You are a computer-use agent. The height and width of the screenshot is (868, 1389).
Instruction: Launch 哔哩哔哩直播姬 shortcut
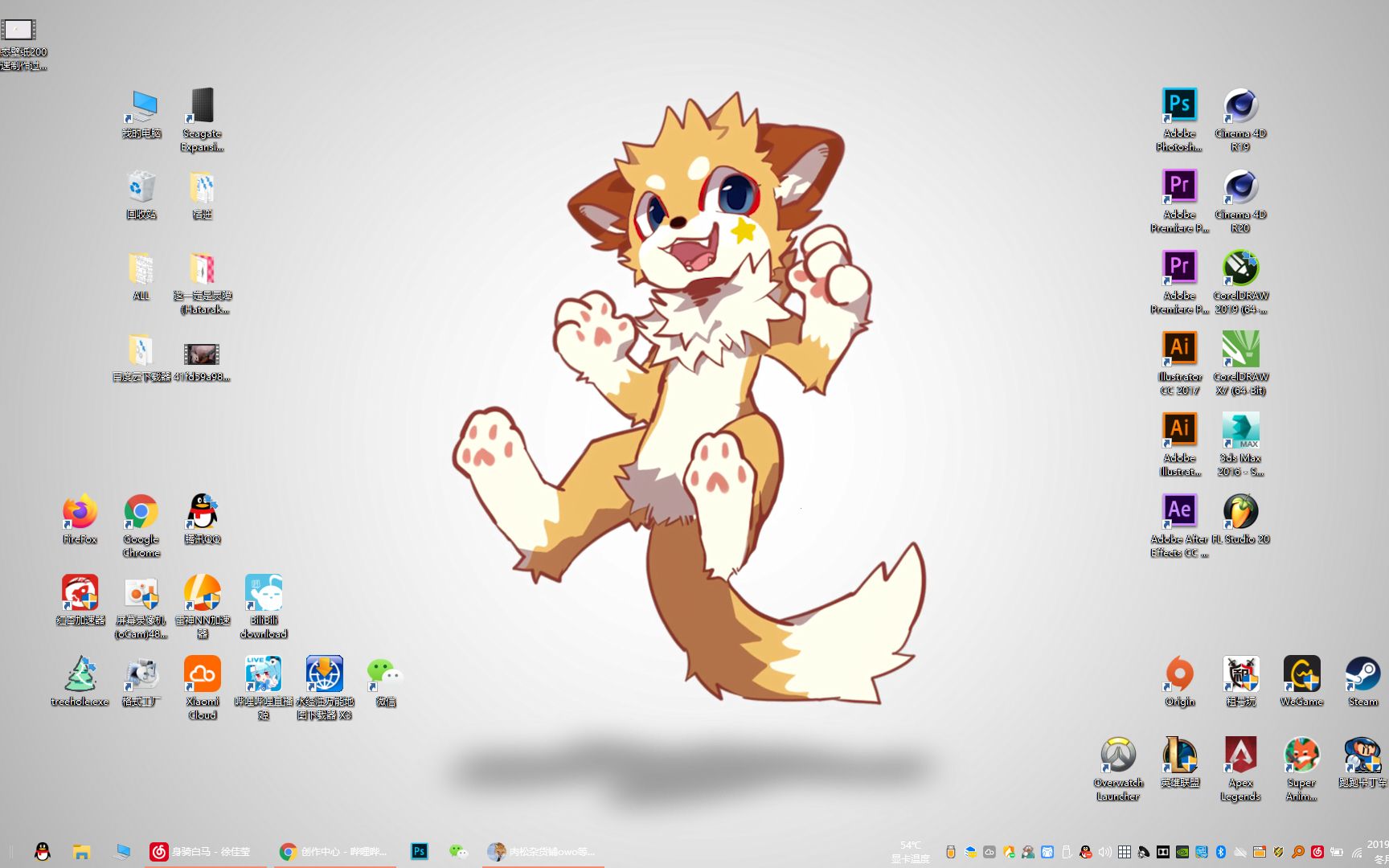pyautogui.click(x=263, y=688)
